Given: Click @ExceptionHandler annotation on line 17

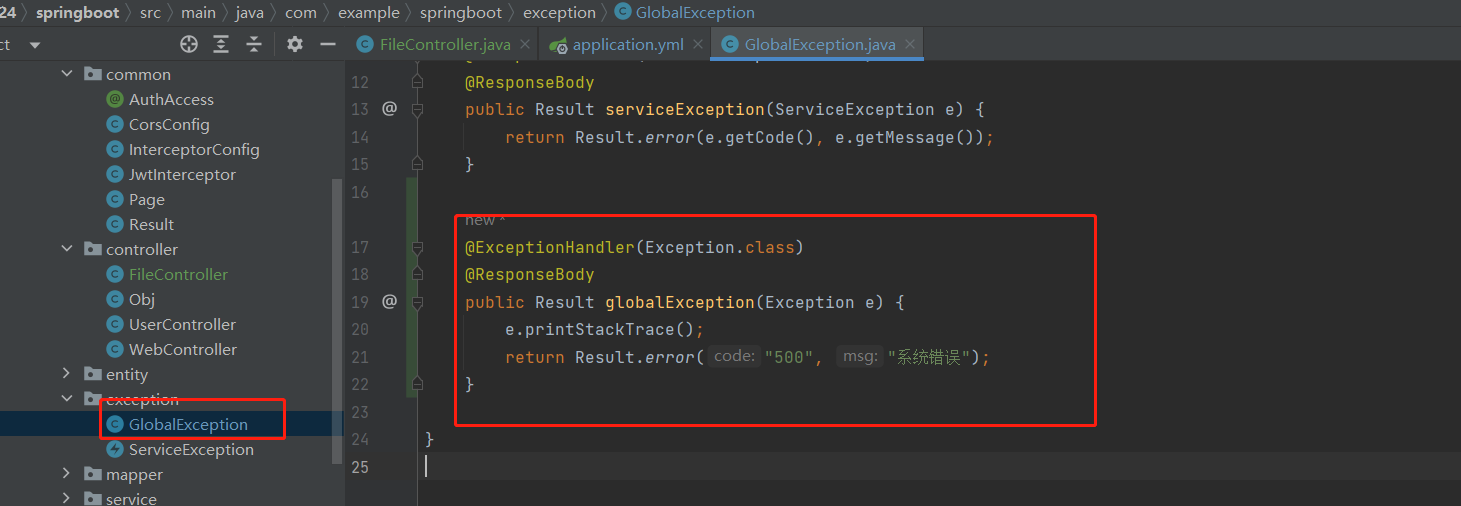Looking at the screenshot, I should pos(549,247).
